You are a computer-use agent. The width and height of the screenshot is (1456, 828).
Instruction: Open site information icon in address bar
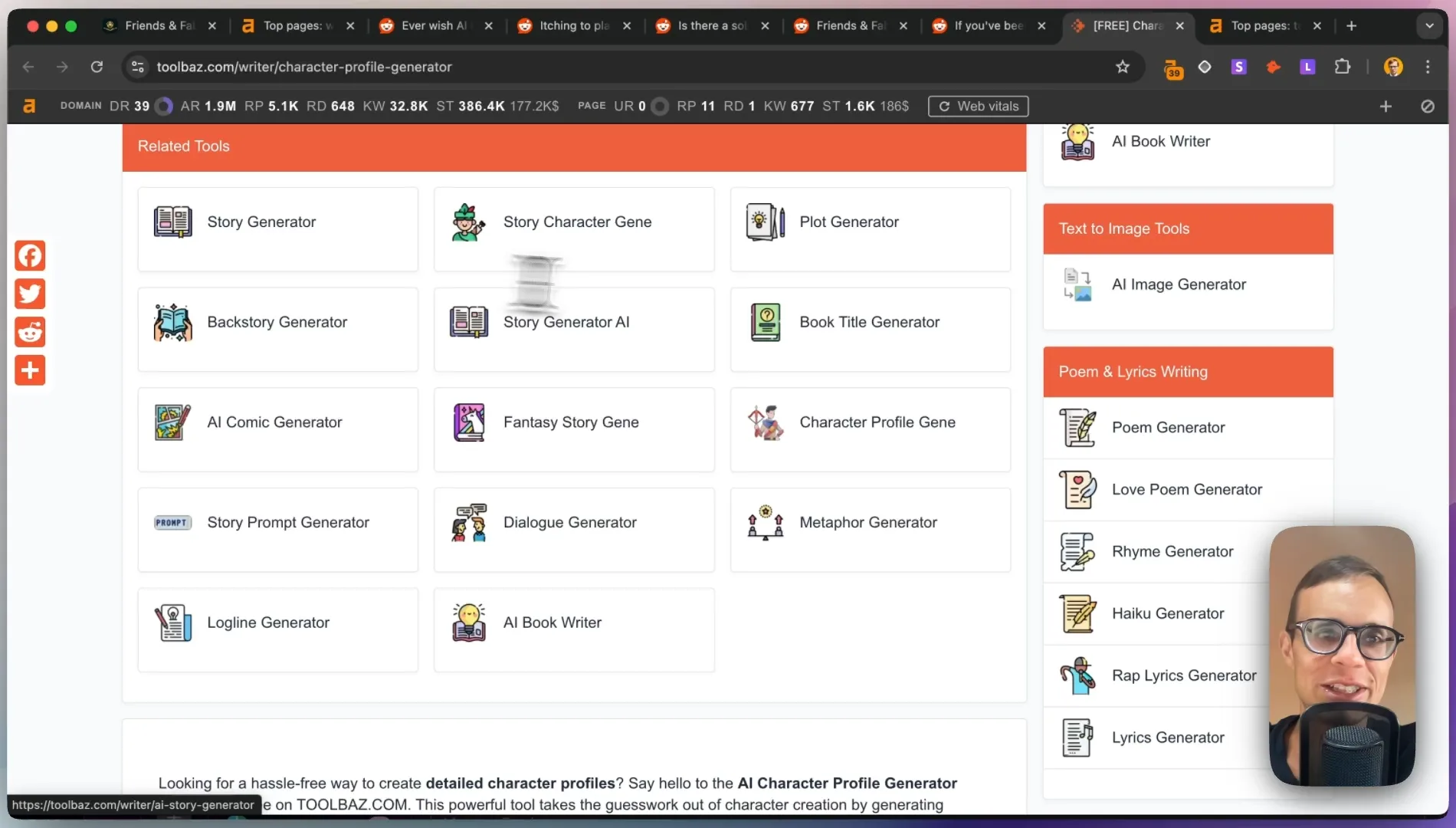point(138,67)
